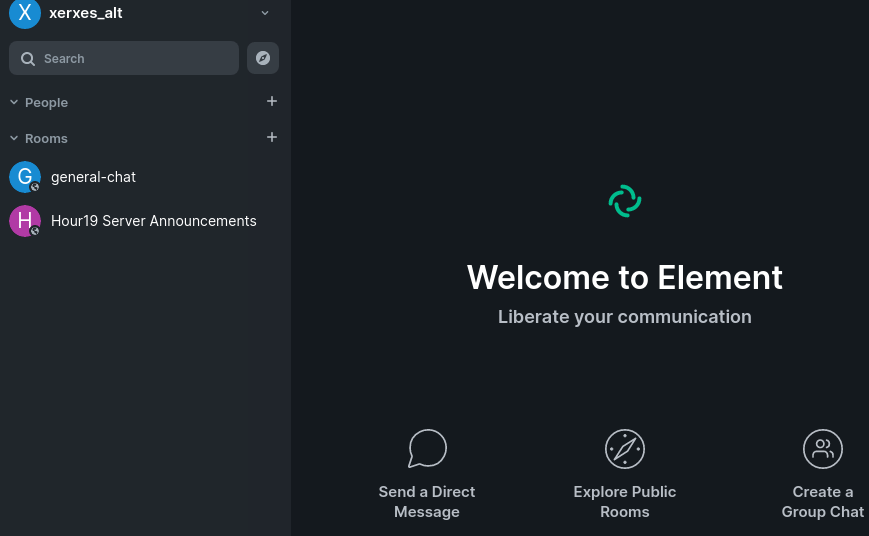The width and height of the screenshot is (869, 536).
Task: Open Hour19 Server Announcements room
Action: [x=153, y=221]
